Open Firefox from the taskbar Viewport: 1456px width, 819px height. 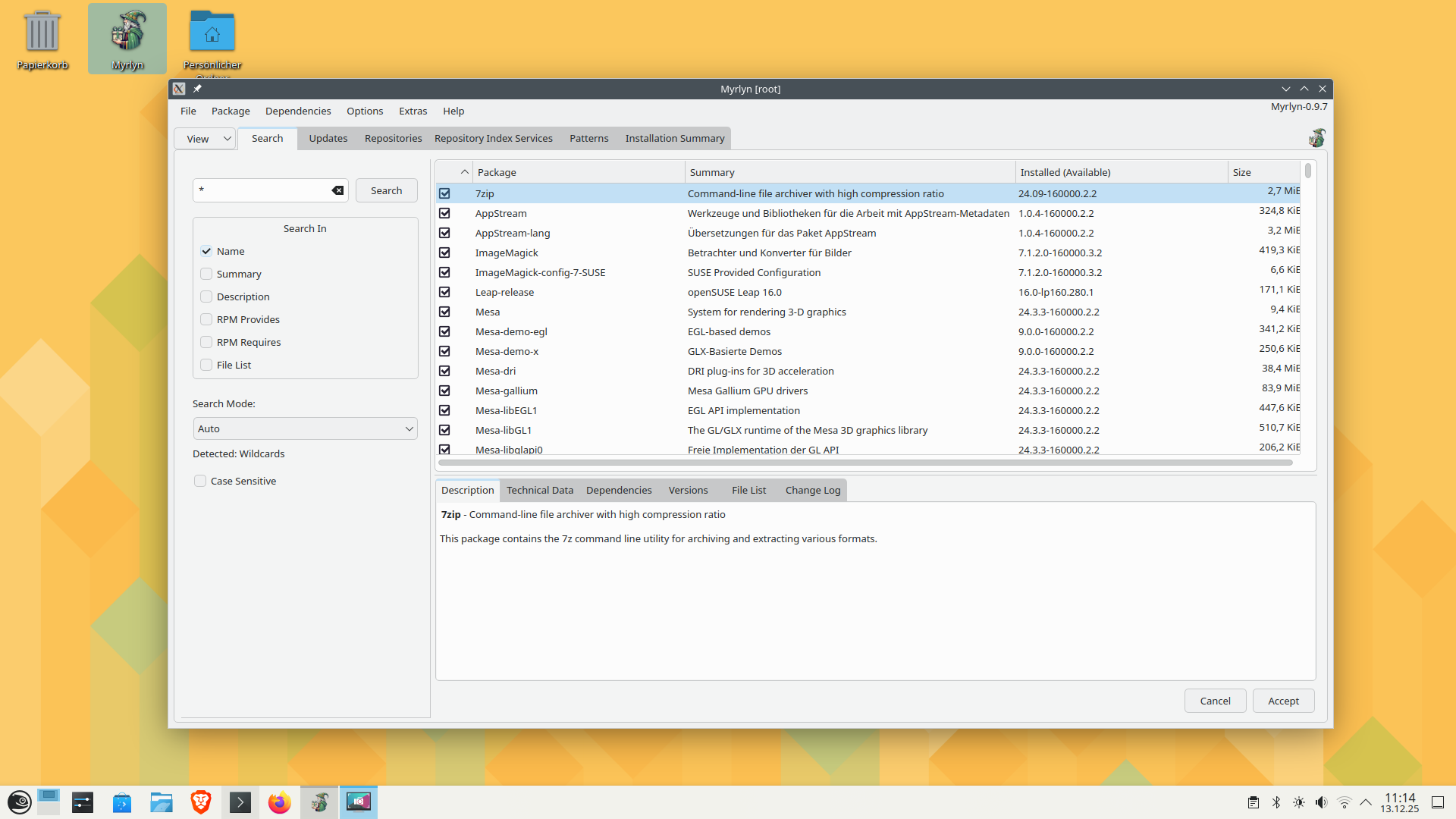pos(279,802)
